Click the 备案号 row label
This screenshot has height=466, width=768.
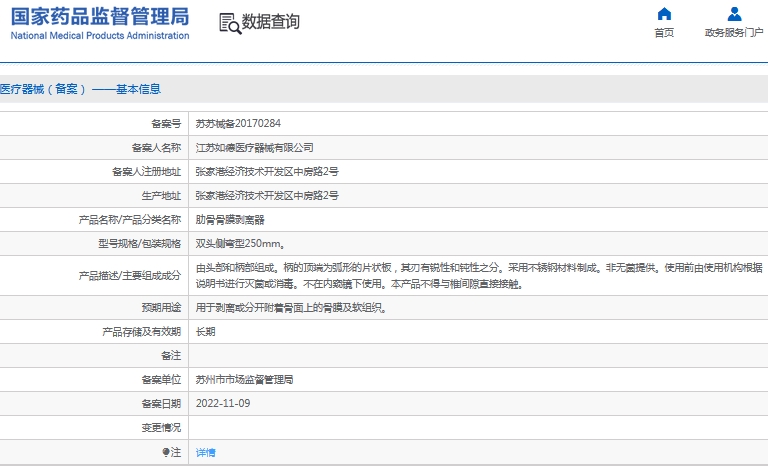(166, 123)
